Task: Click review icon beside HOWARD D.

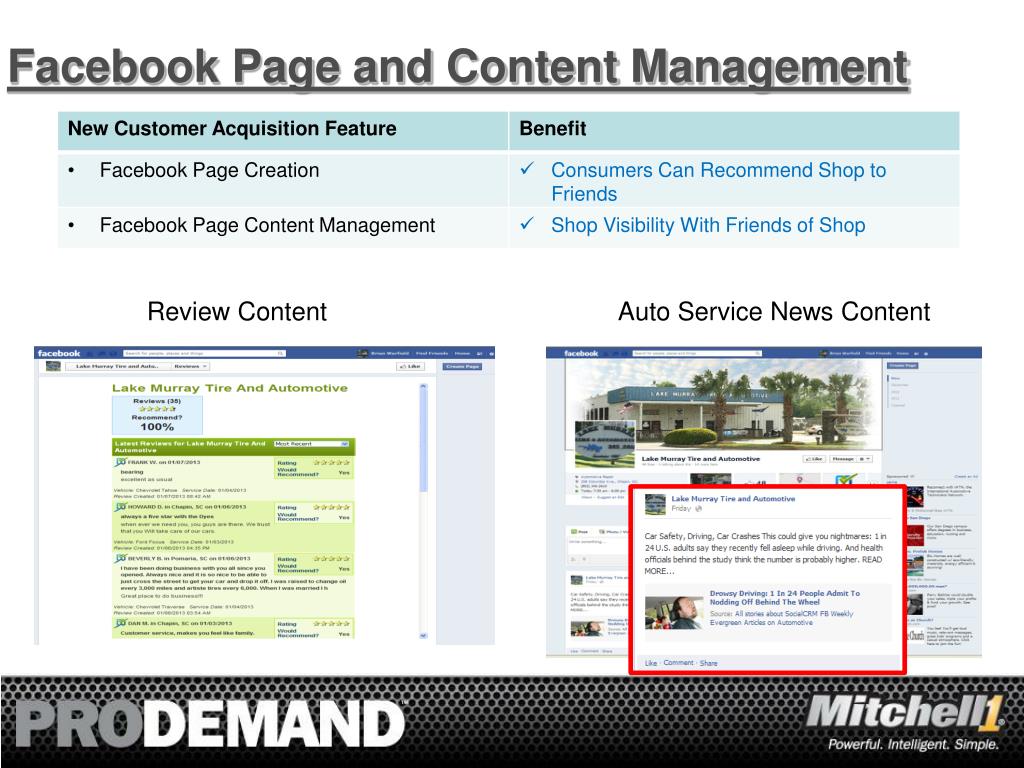Action: point(120,507)
